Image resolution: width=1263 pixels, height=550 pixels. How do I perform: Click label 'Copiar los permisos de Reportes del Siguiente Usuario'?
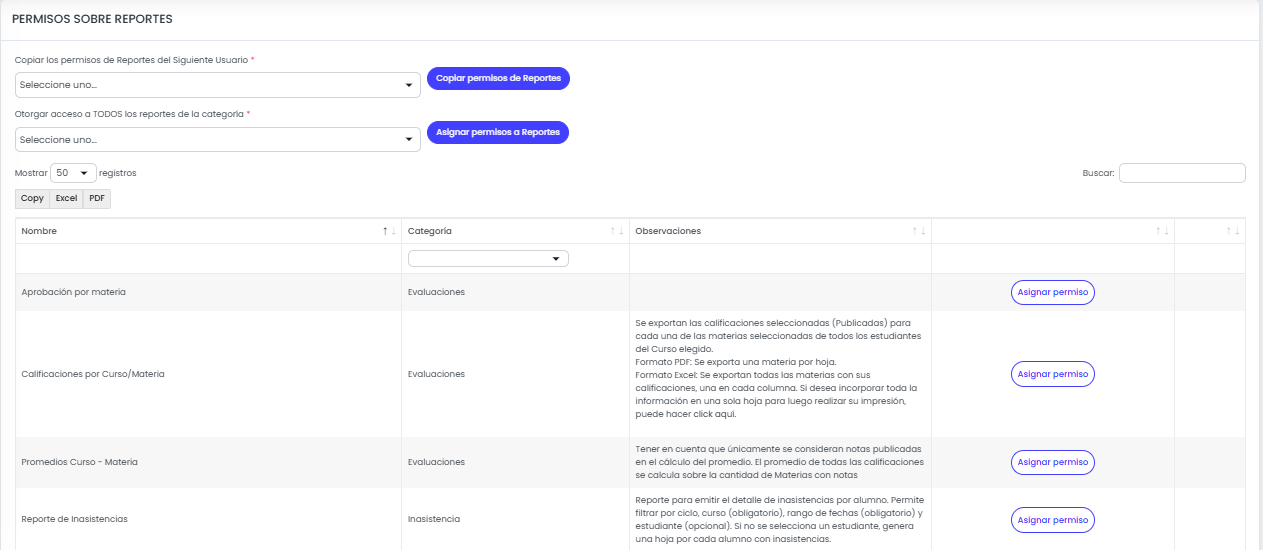(131, 60)
